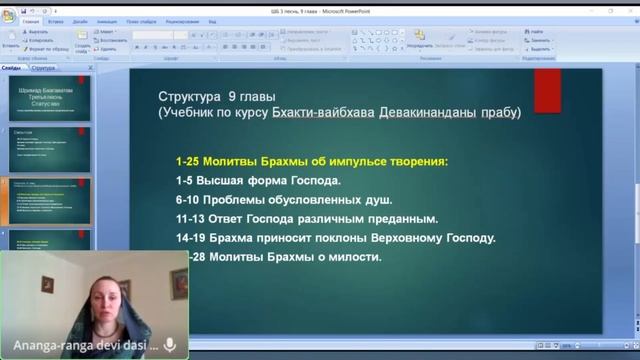Screen dimensions: 640x360
Task: Toggle strikethrough formatting
Action: (x=165, y=48)
